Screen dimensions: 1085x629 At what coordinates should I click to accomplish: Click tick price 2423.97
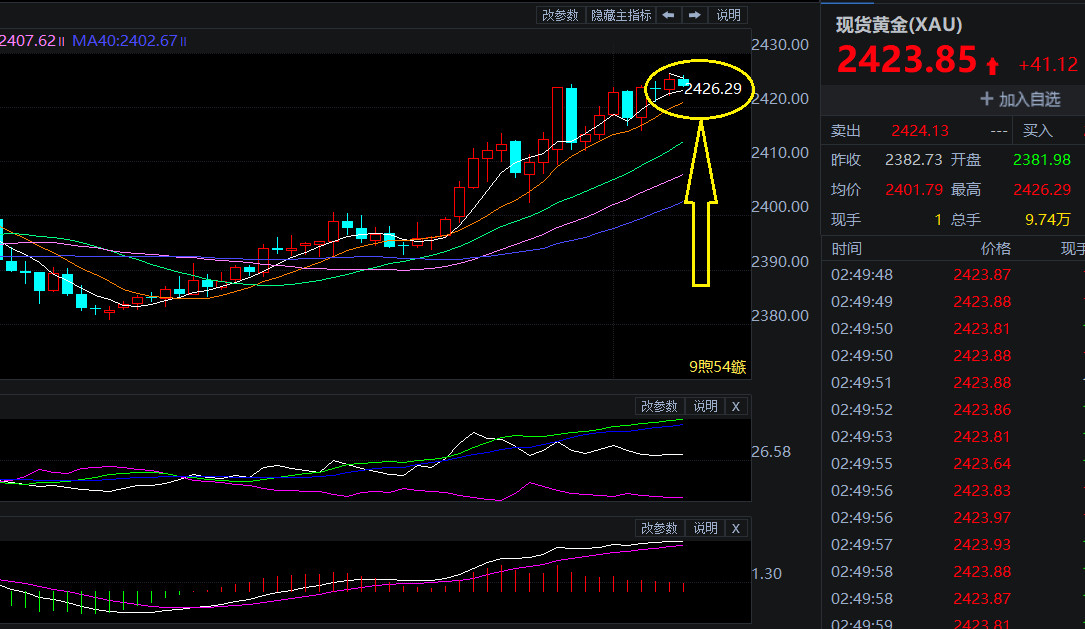click(x=982, y=518)
